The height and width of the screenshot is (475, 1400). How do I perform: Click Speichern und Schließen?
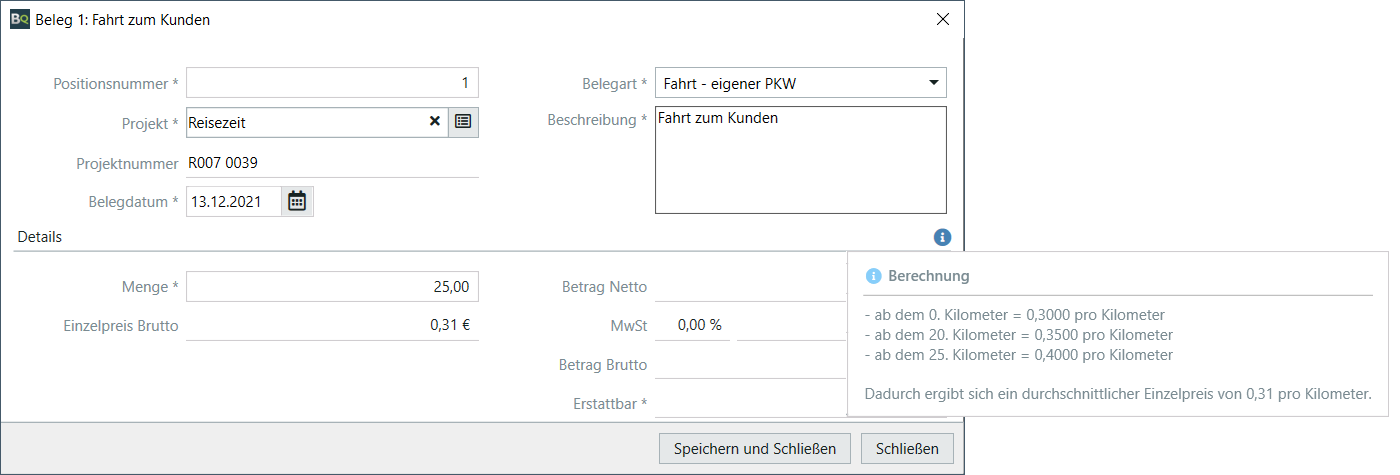754,448
